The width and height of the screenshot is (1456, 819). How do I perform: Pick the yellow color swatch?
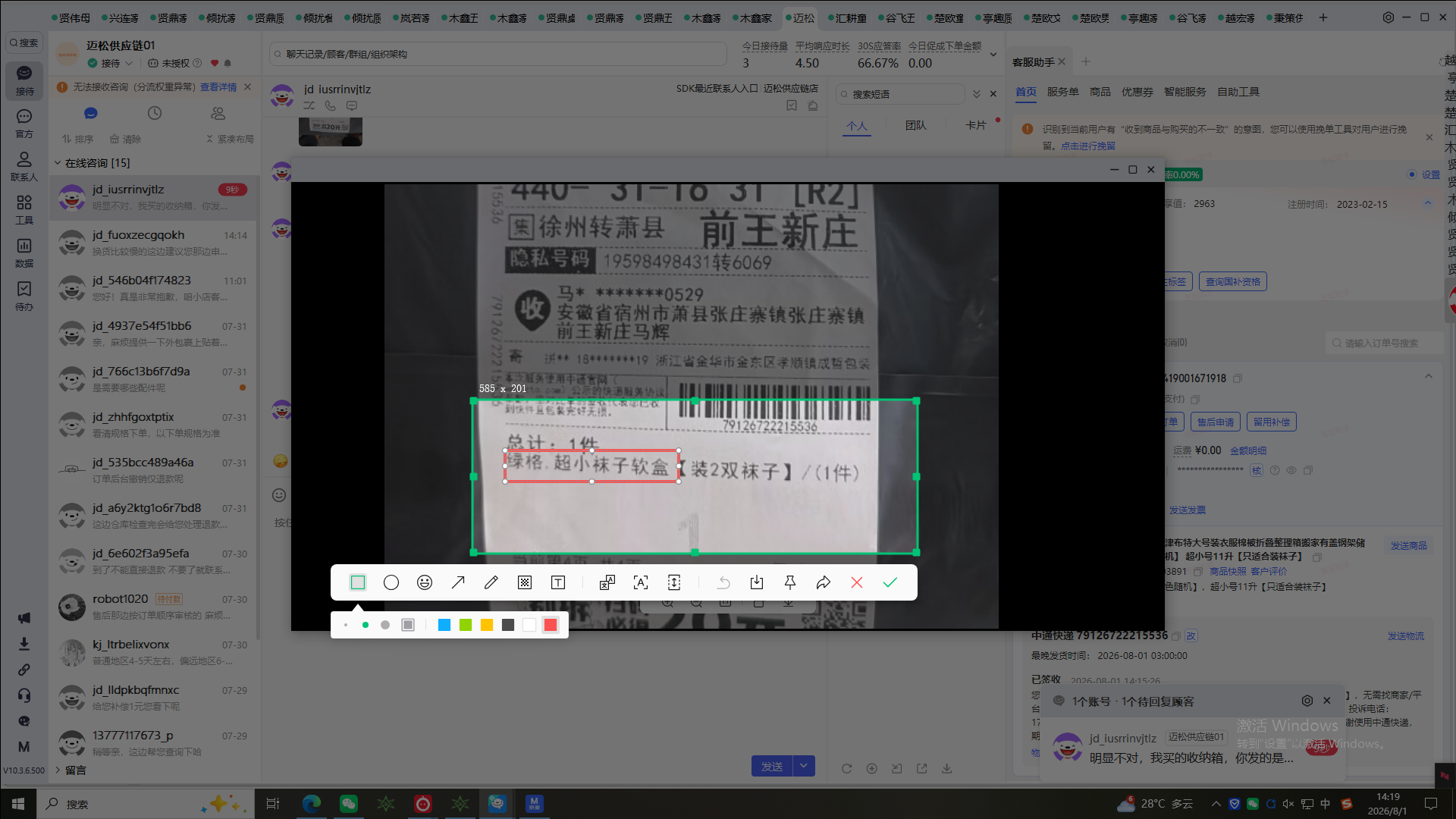(487, 625)
